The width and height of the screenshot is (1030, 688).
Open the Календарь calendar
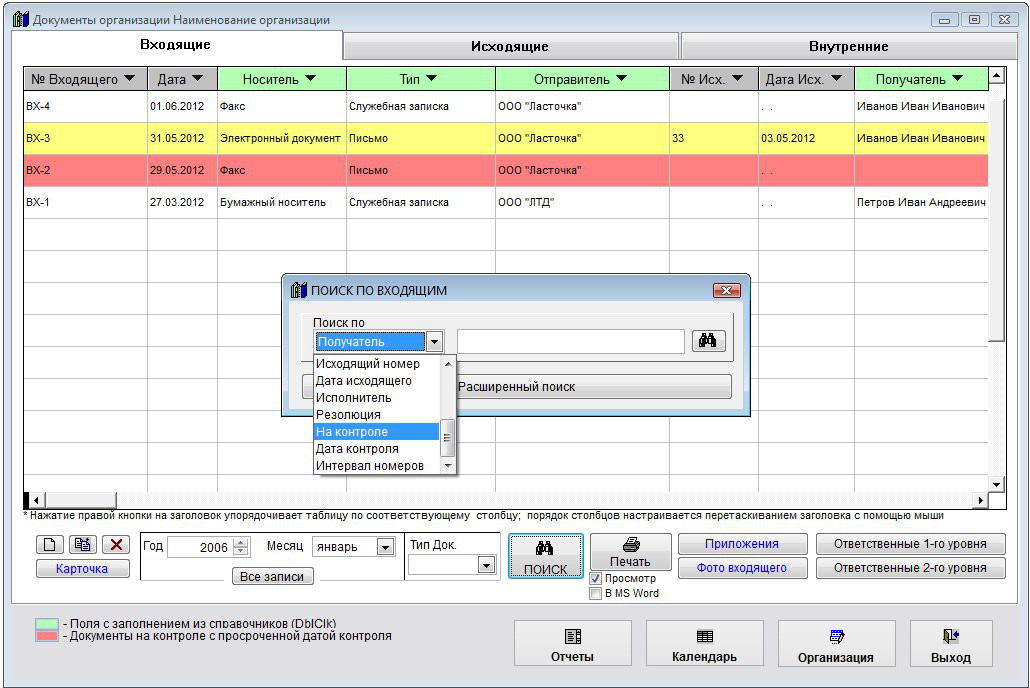pyautogui.click(x=704, y=643)
